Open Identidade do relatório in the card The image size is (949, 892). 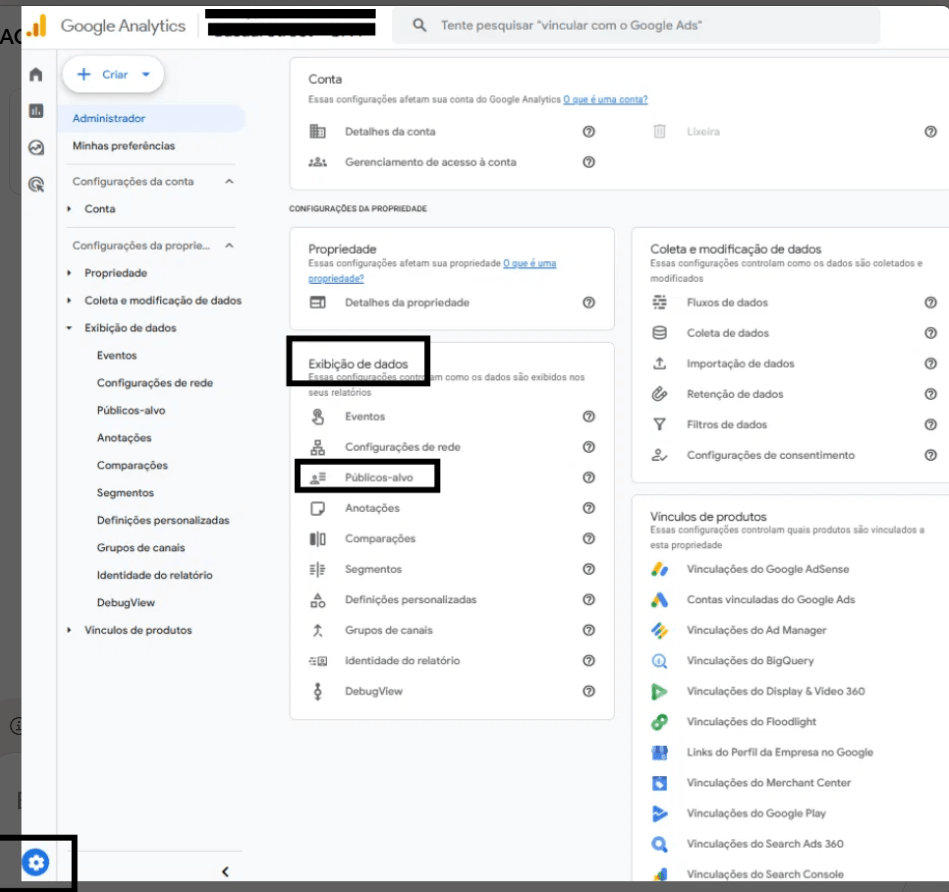click(402, 661)
